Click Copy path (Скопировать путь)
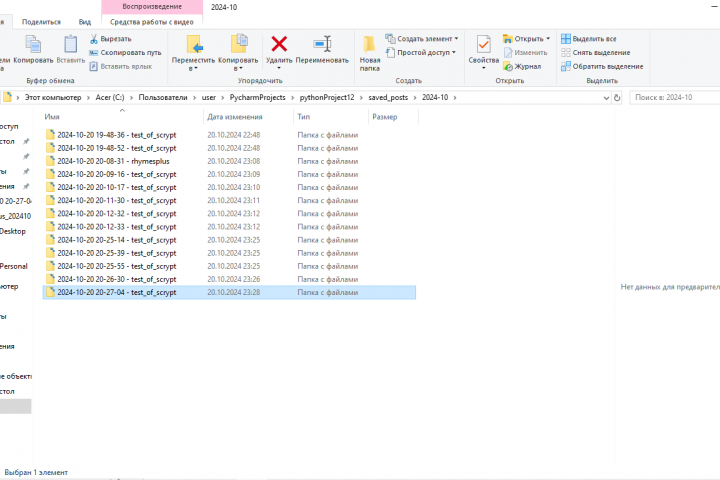Screen dimensions: 720x480 click(x=125, y=53)
